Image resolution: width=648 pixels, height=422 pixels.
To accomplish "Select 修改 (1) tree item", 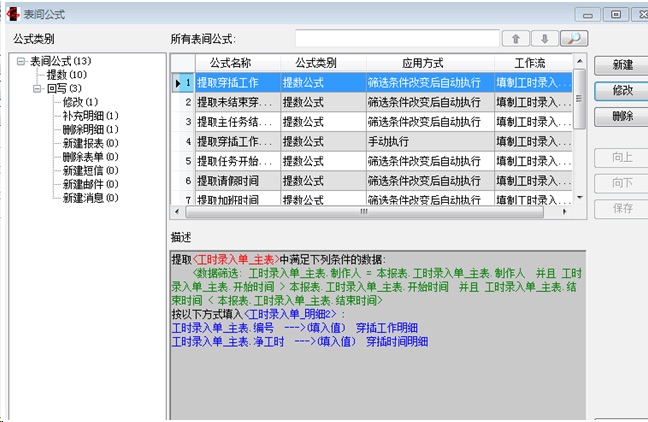I will tap(79, 102).
